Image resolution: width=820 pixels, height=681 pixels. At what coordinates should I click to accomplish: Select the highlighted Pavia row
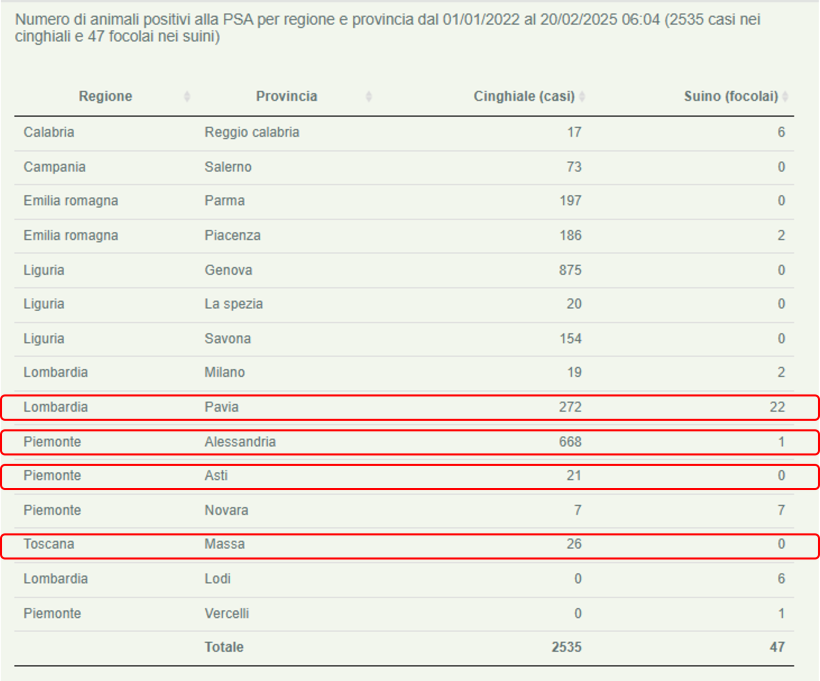pyautogui.click(x=410, y=407)
